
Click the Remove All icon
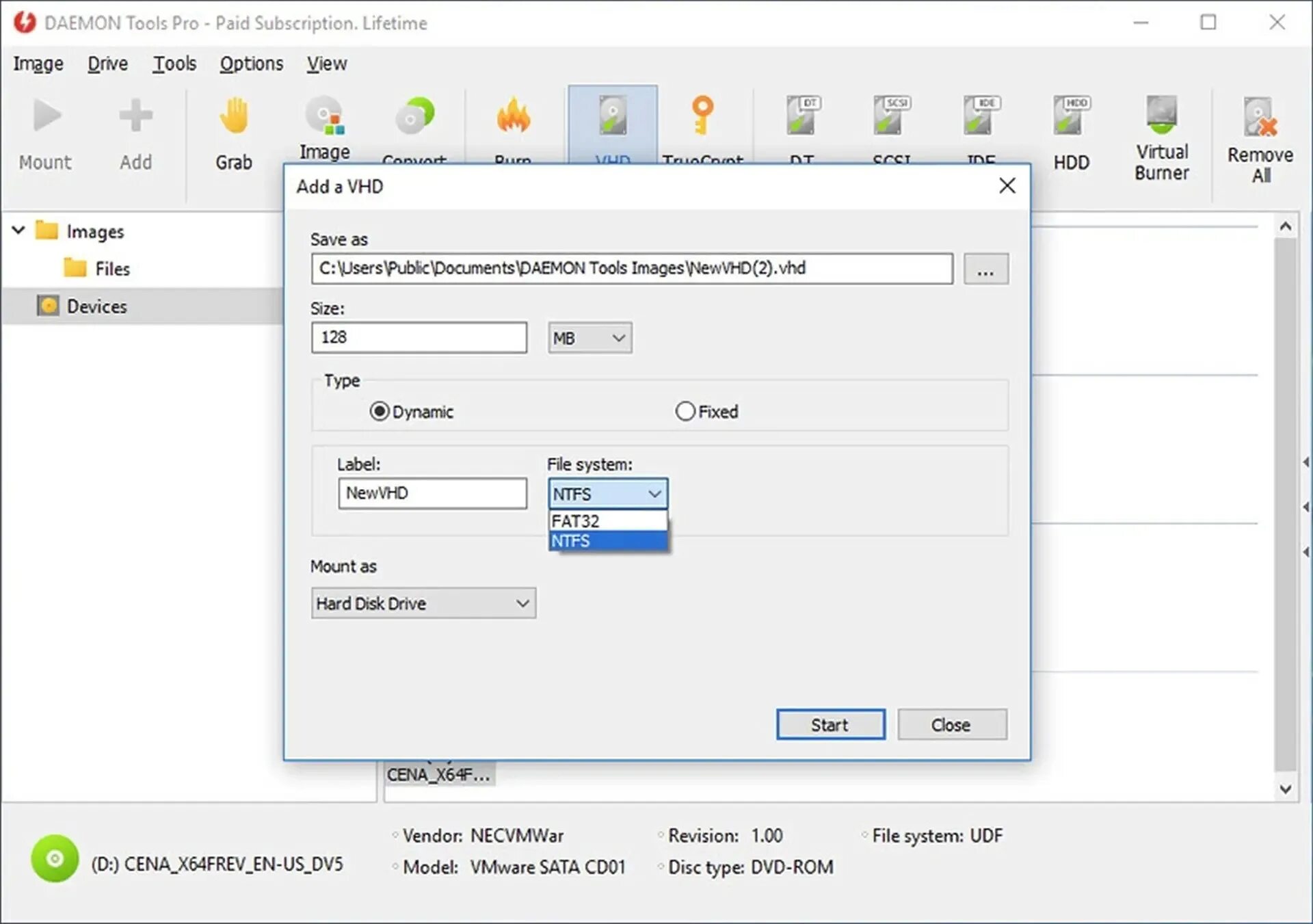click(1260, 116)
